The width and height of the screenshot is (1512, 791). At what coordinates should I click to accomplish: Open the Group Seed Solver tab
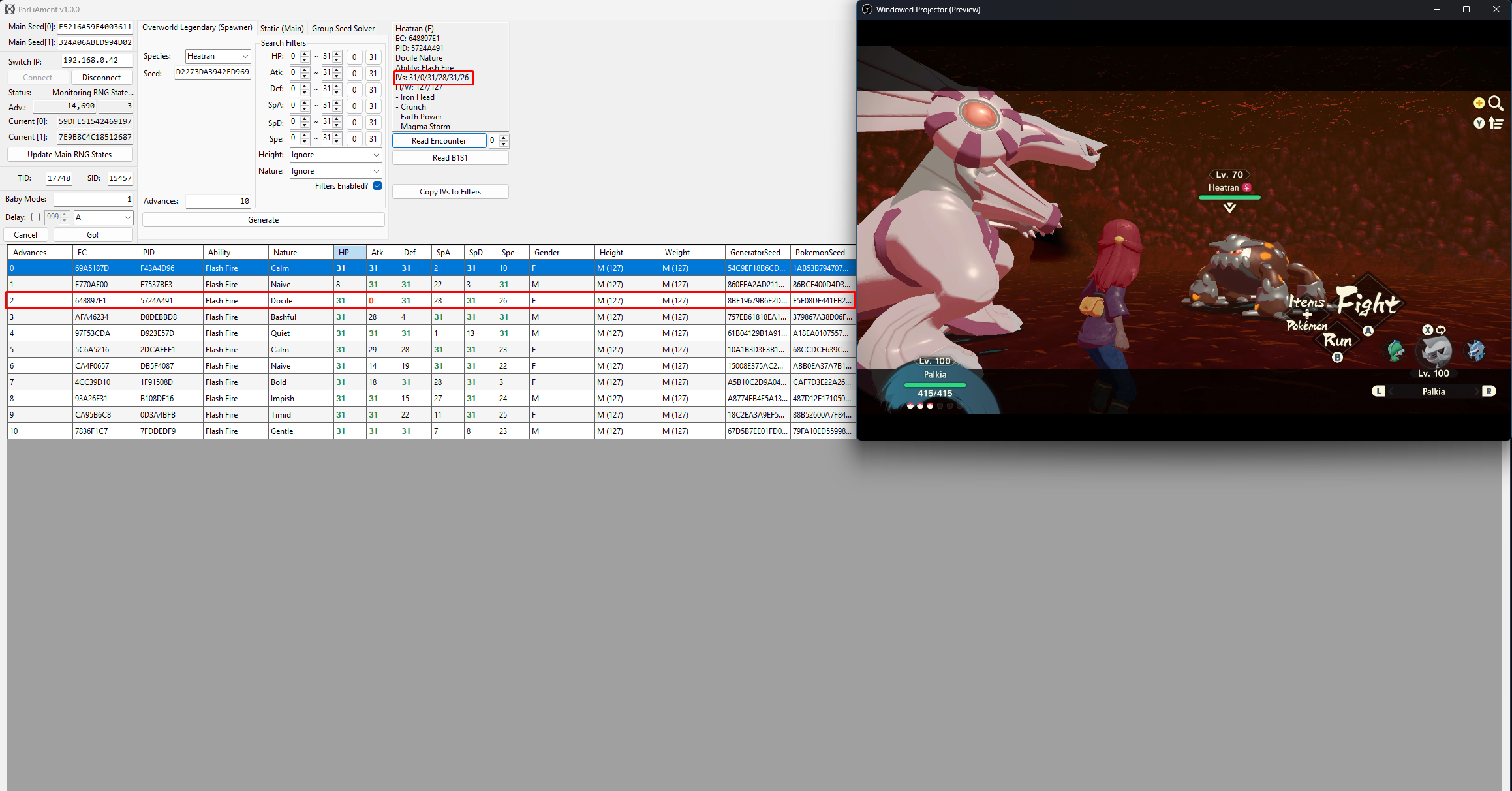(343, 29)
